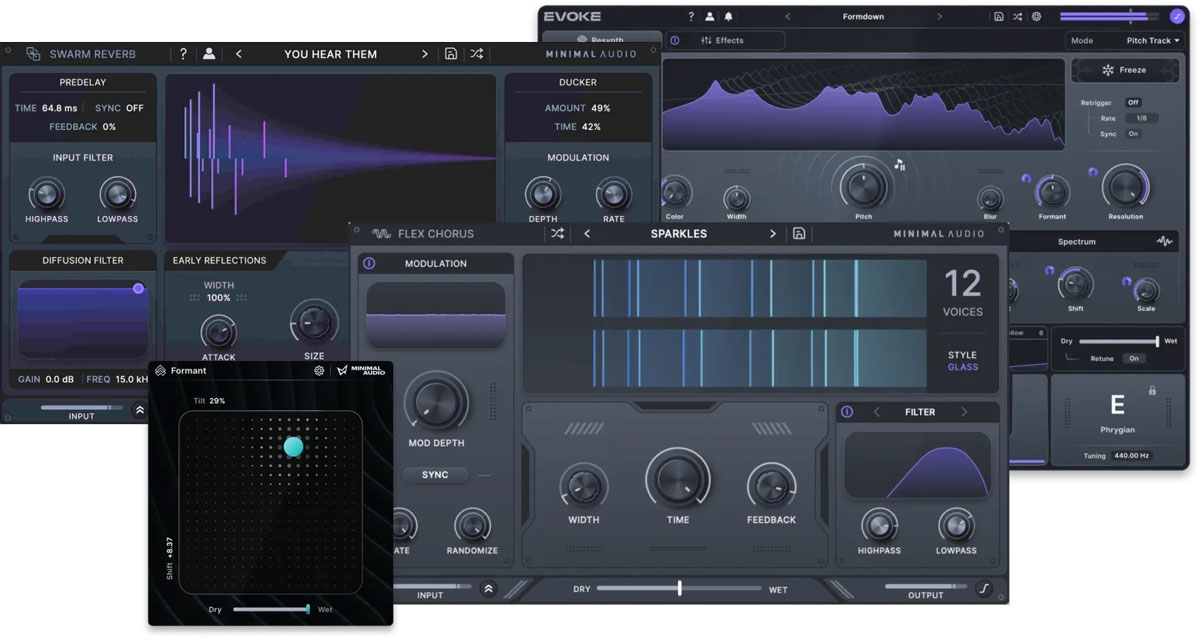Open Formant plugin settings gear
1200x638 pixels.
pos(319,370)
